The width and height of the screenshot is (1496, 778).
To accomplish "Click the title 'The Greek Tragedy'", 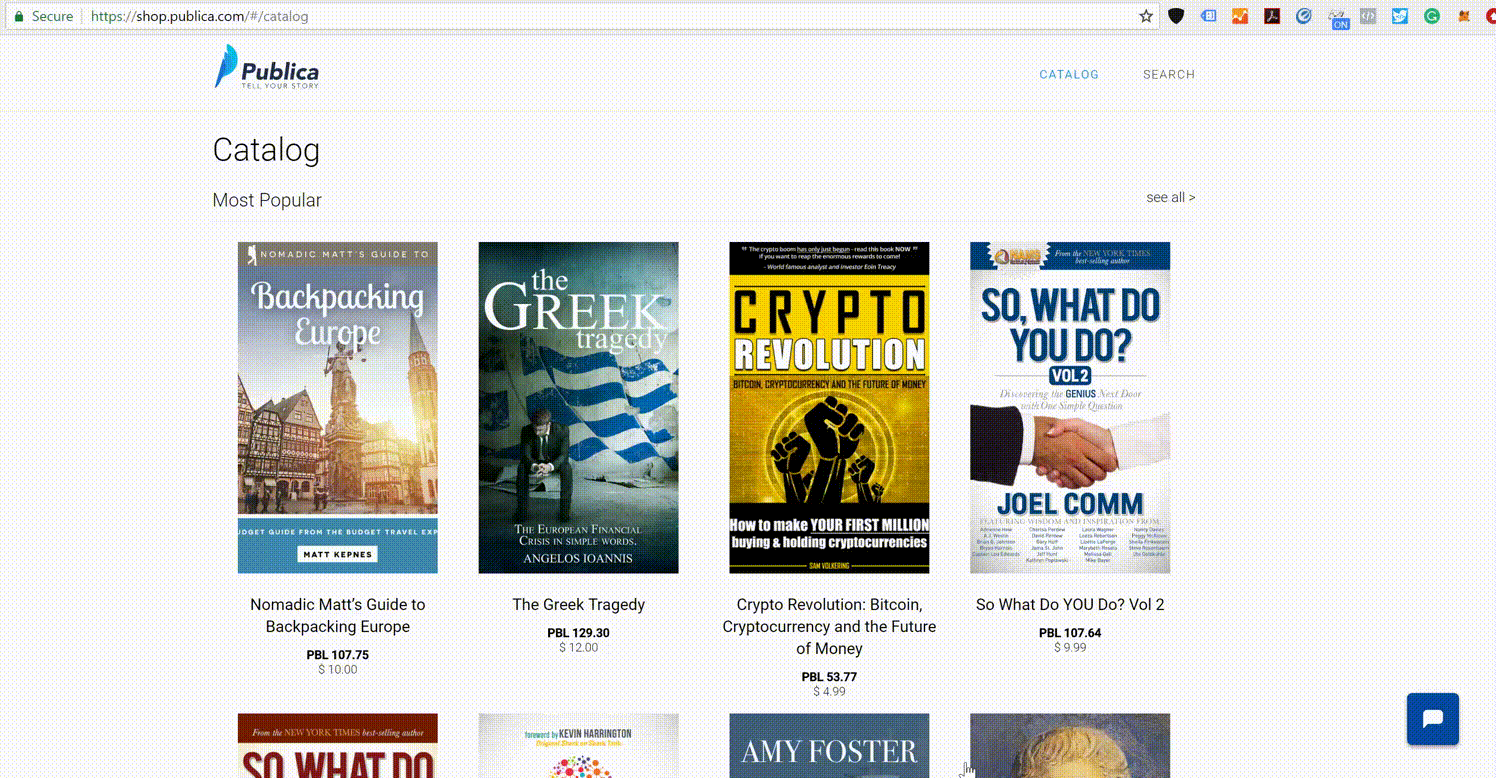I will (x=578, y=604).
